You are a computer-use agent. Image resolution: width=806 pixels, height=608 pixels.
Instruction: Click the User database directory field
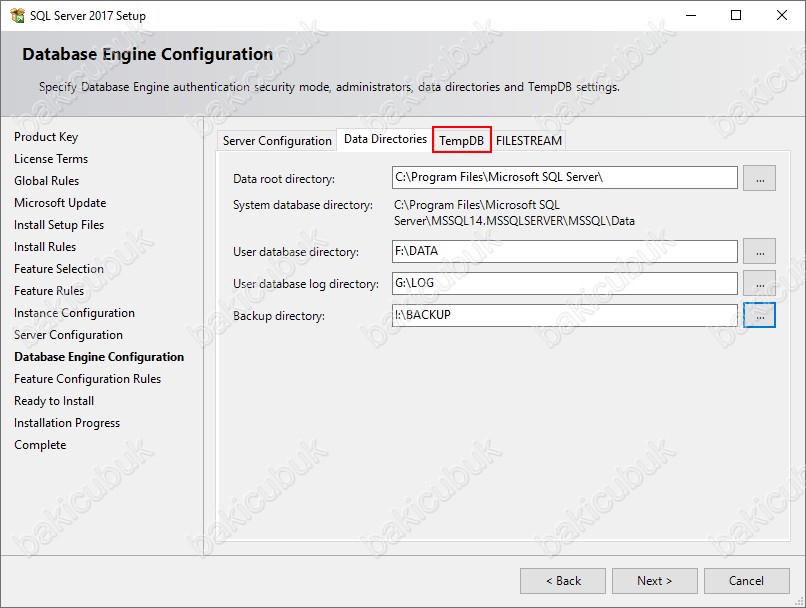coord(564,251)
